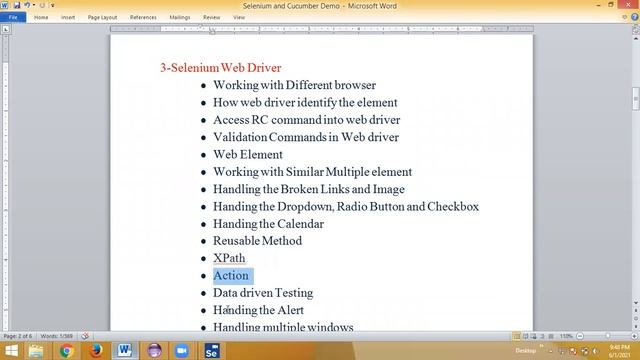Click the 'Data driven Testing' bullet text
The height and width of the screenshot is (360, 640).
click(263, 293)
